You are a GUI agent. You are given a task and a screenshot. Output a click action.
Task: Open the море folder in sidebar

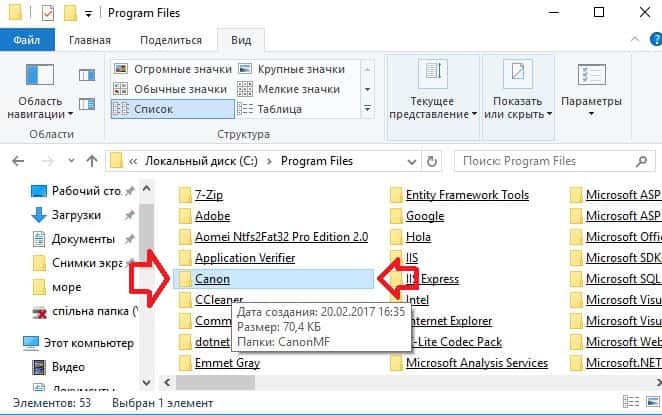pos(57,288)
